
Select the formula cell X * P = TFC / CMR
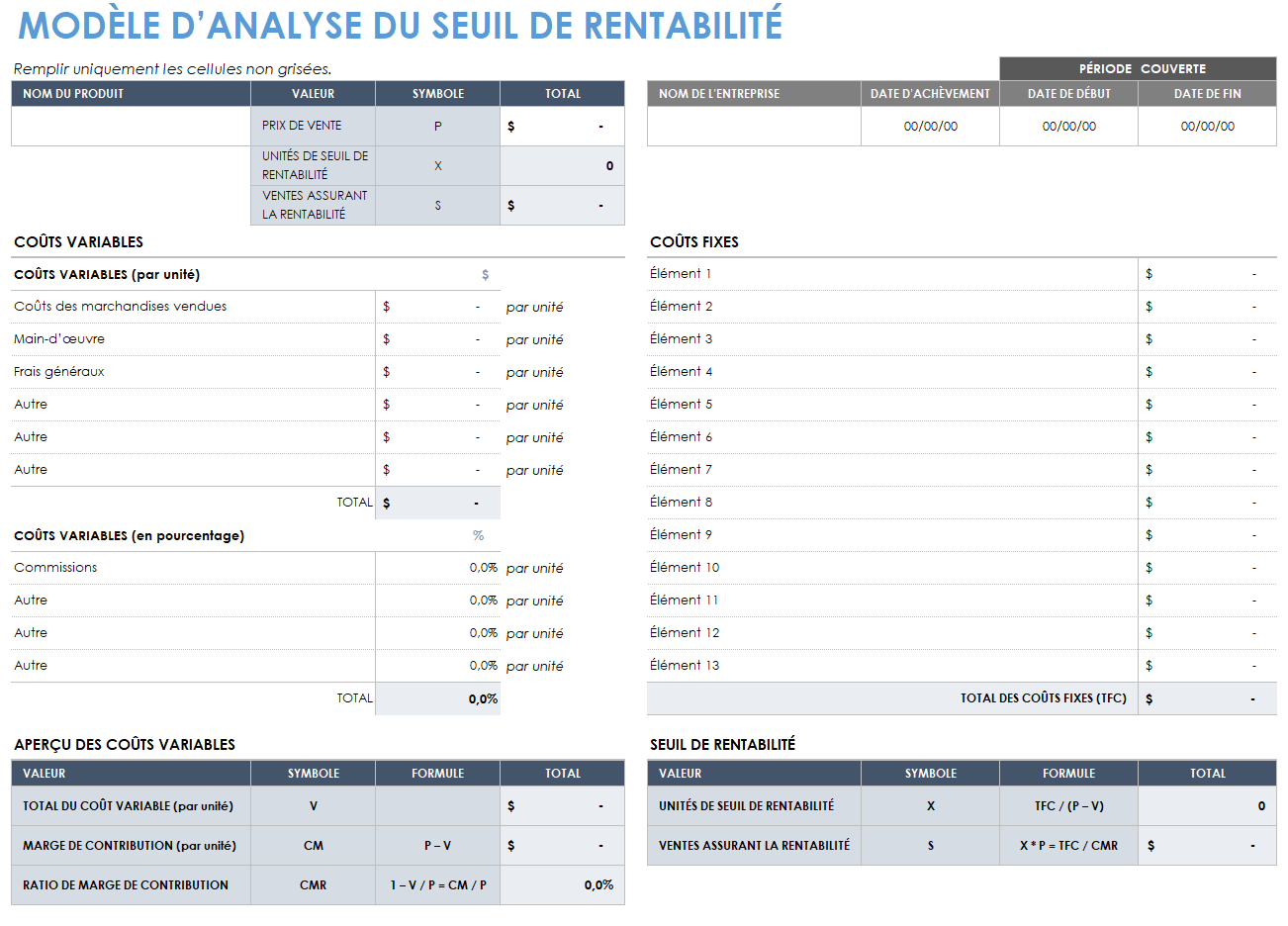coord(1068,846)
